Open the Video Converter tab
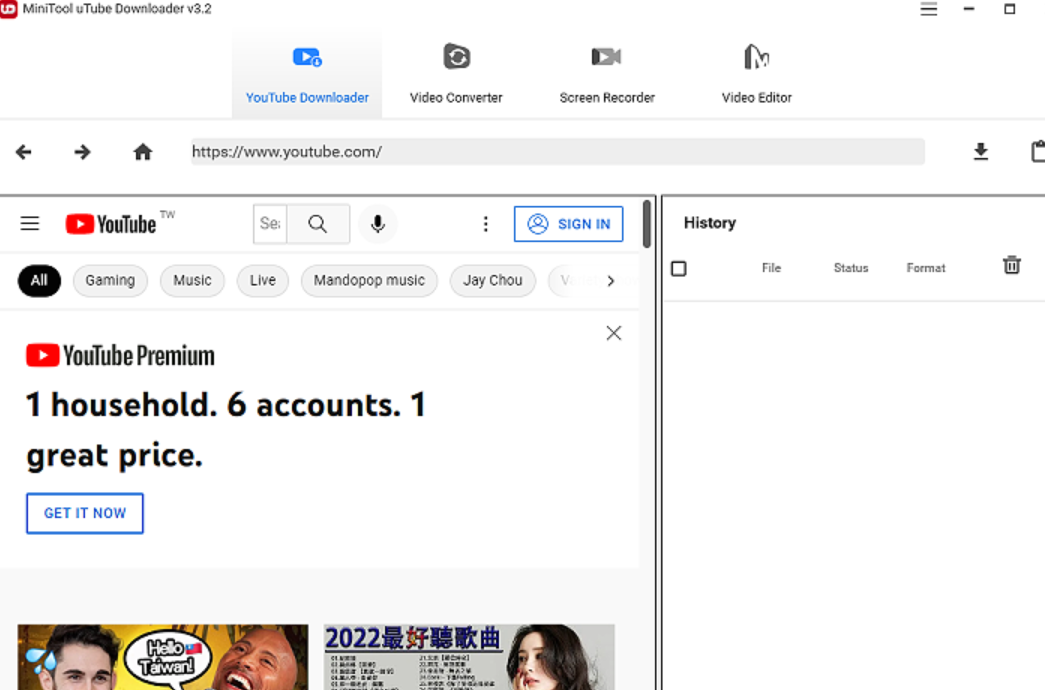 (457, 75)
